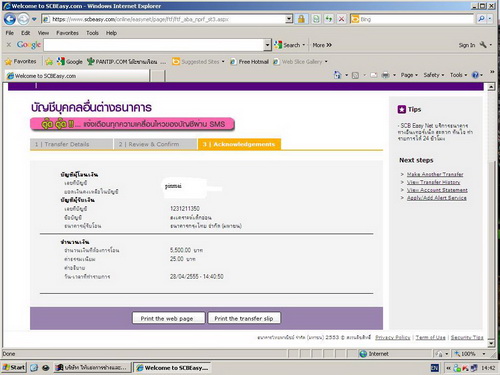The image size is (500, 375).
Task: Open the Tools menu in menu bar
Action: pos(92,33)
